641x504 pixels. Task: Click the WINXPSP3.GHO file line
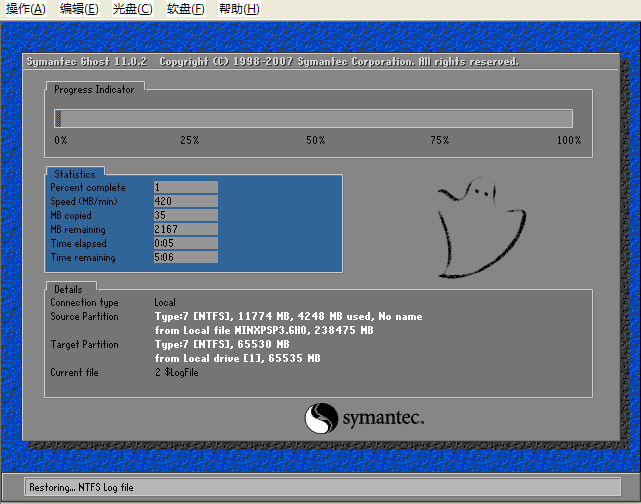coord(264,330)
